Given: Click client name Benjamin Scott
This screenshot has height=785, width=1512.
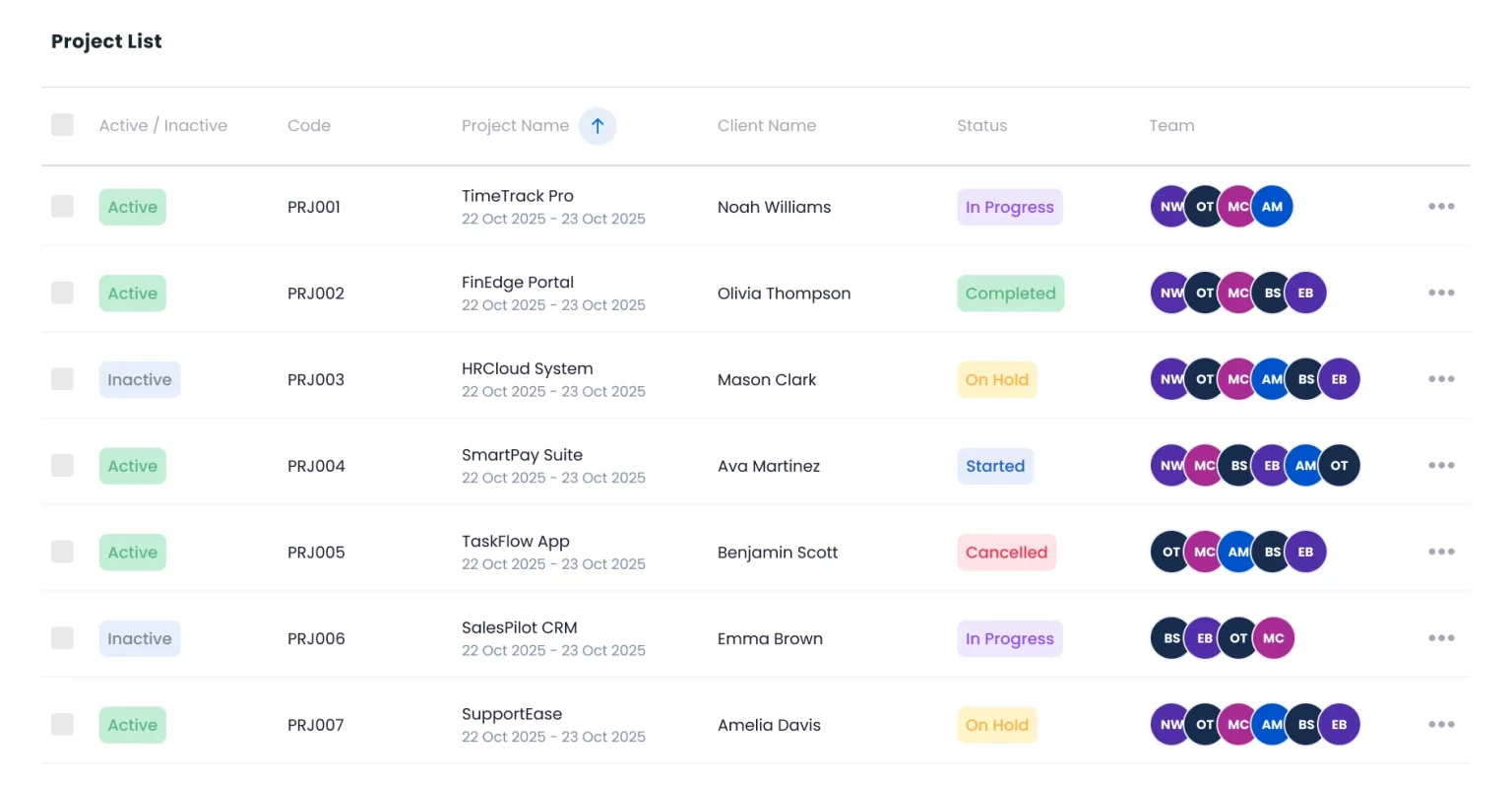Looking at the screenshot, I should click(778, 553).
